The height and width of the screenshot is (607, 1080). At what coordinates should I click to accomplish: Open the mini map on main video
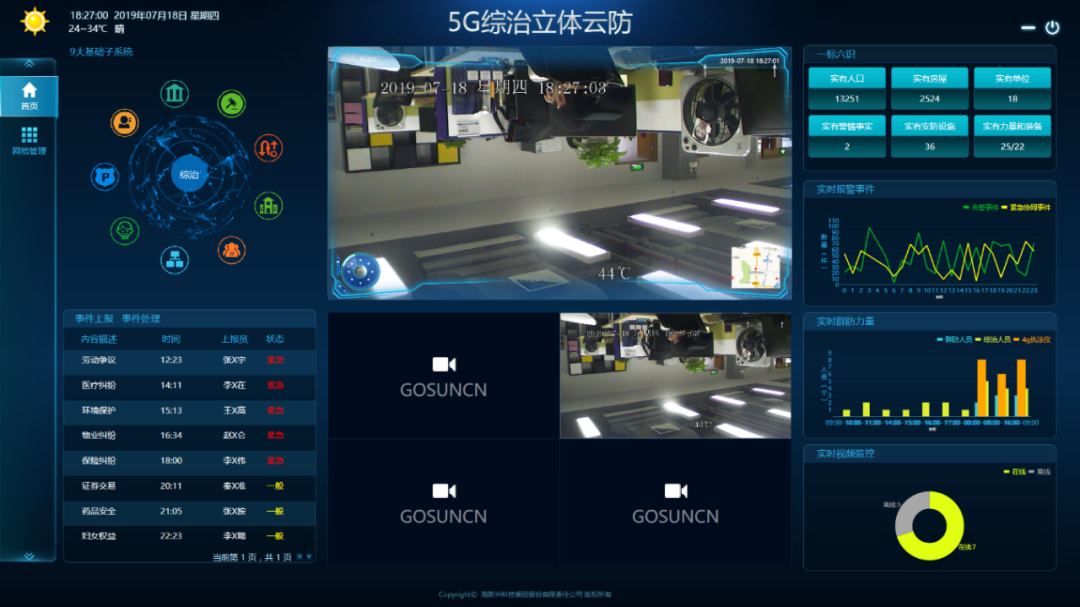tap(755, 267)
